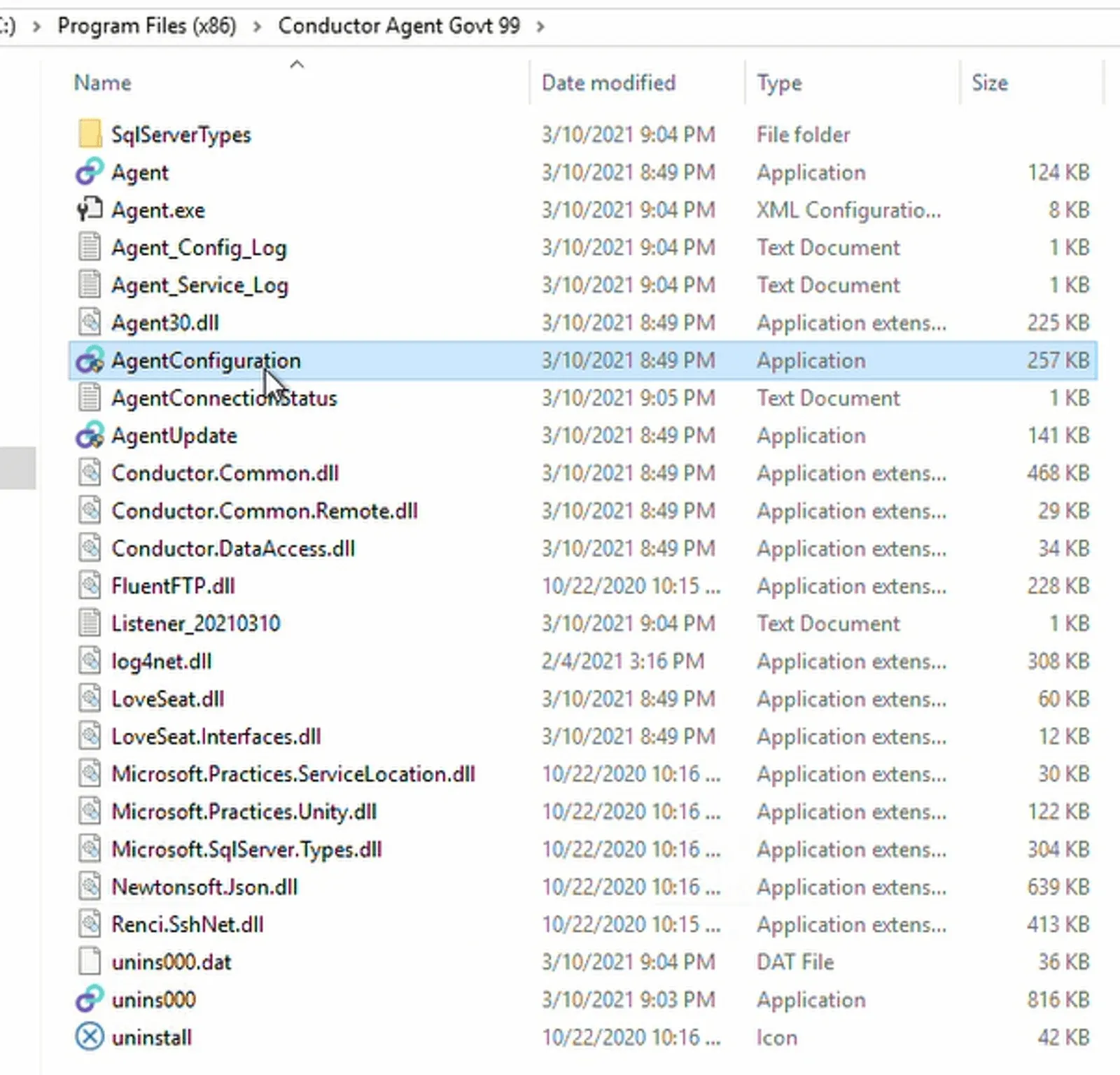Open the chevron after Program Files (x86)
The height and width of the screenshot is (1075, 1120).
[x=258, y=27]
